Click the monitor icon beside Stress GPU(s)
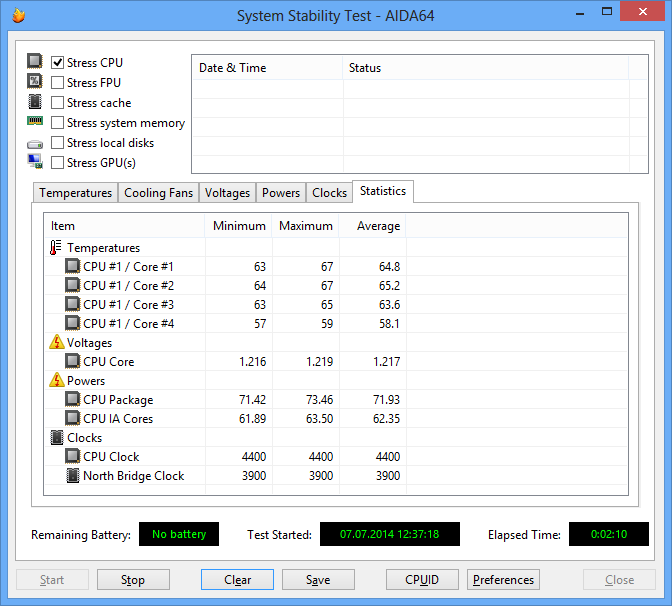Screen dimensions: 672x606 pos(35,162)
